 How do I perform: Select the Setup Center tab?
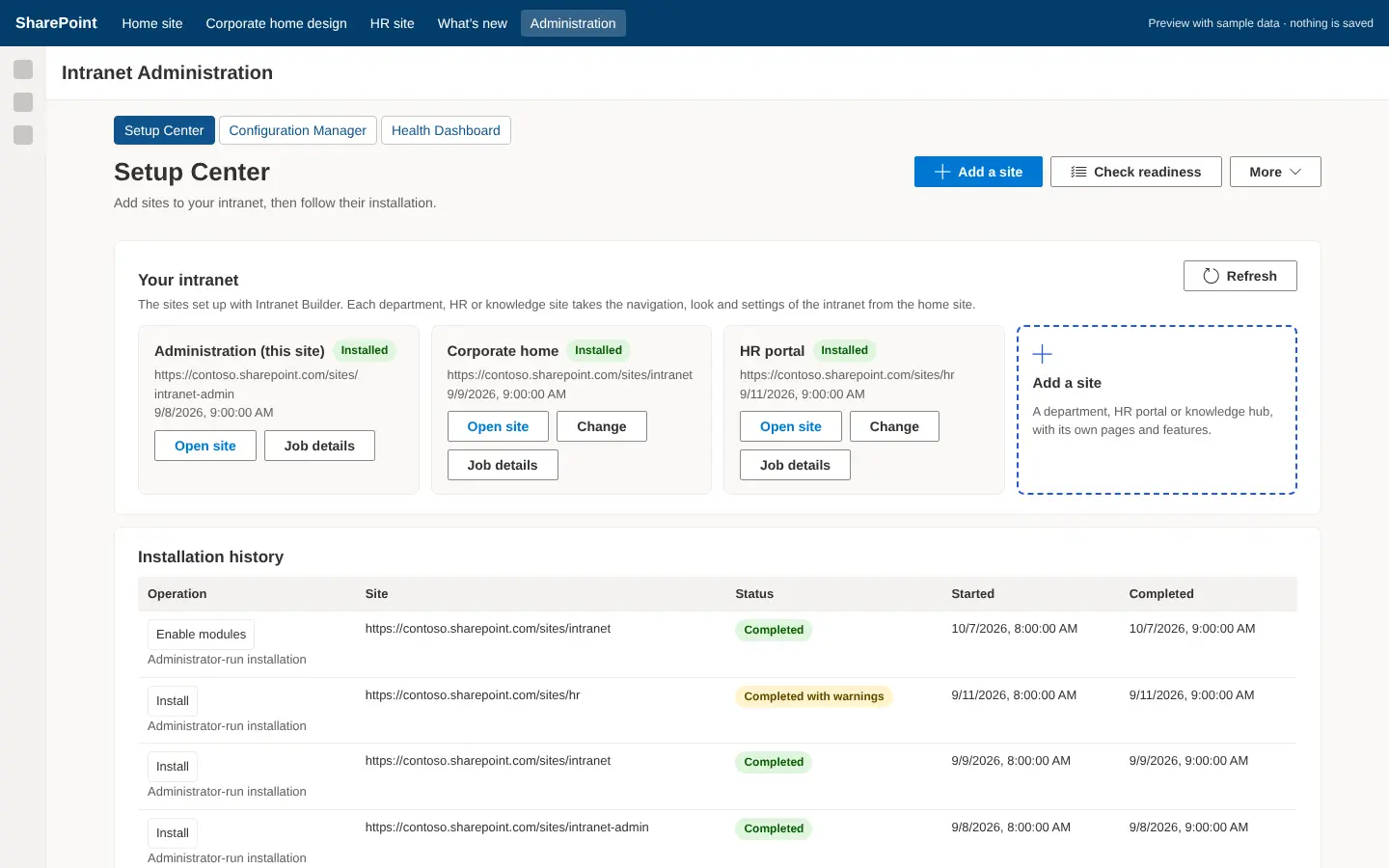click(164, 130)
